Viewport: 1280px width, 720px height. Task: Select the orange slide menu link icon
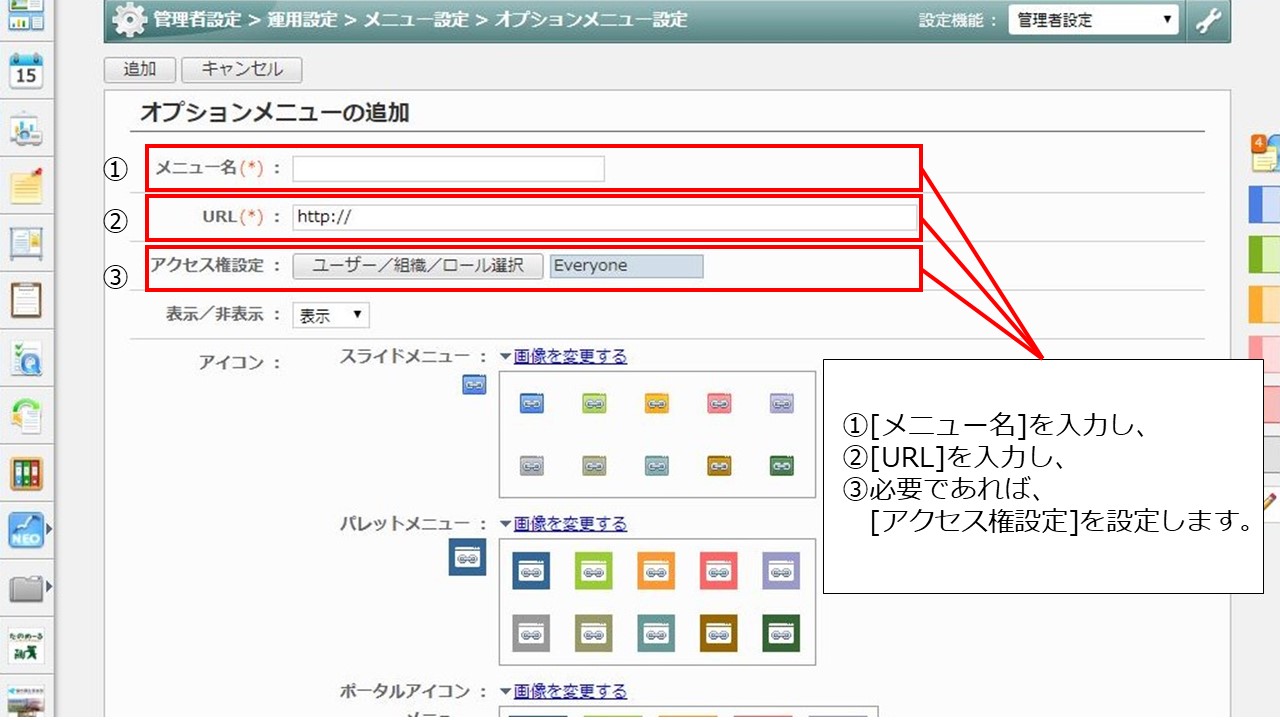point(656,403)
